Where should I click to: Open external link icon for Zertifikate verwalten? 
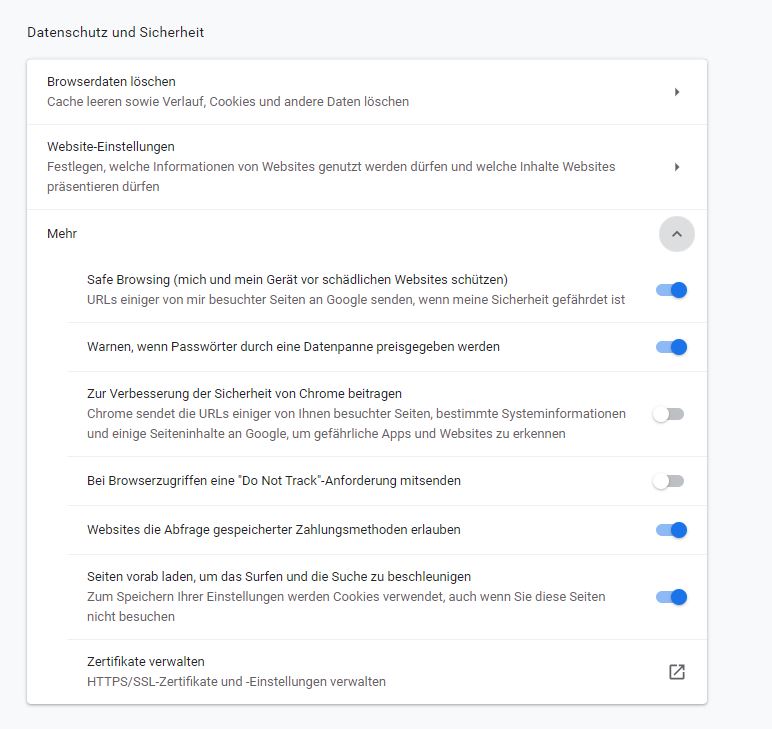(x=677, y=672)
